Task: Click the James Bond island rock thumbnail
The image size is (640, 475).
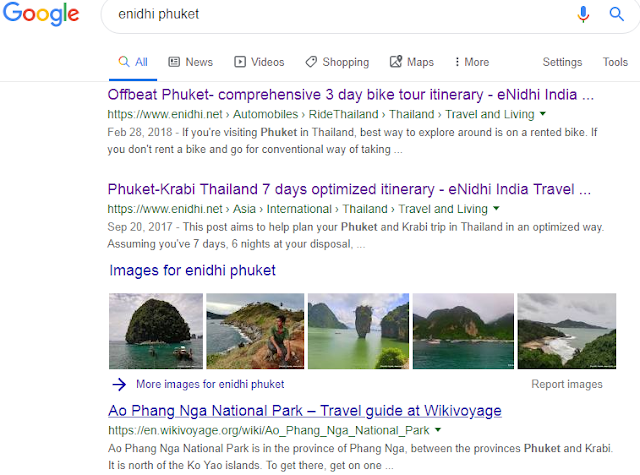Action: coord(358,331)
